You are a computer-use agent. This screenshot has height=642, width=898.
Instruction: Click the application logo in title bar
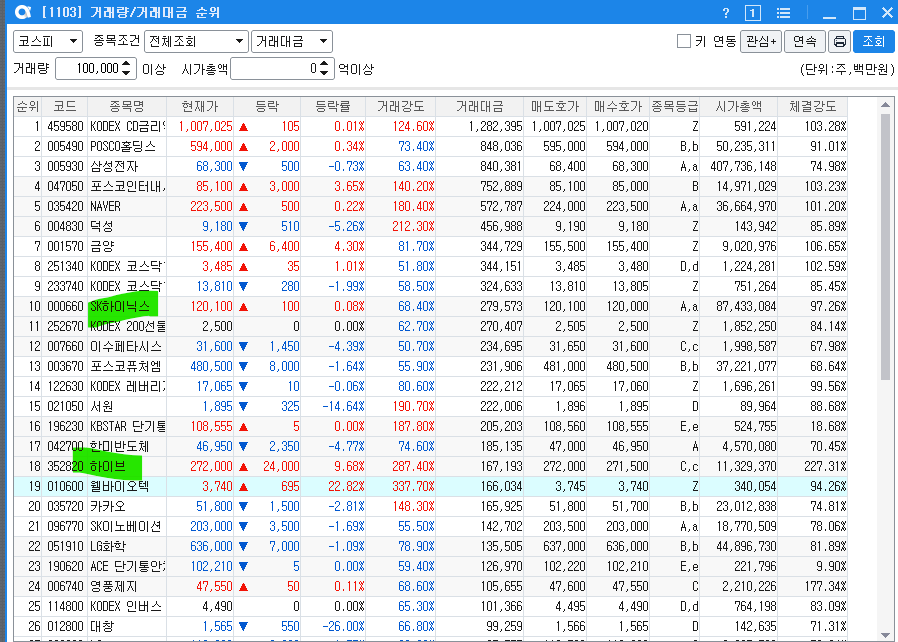coord(22,12)
